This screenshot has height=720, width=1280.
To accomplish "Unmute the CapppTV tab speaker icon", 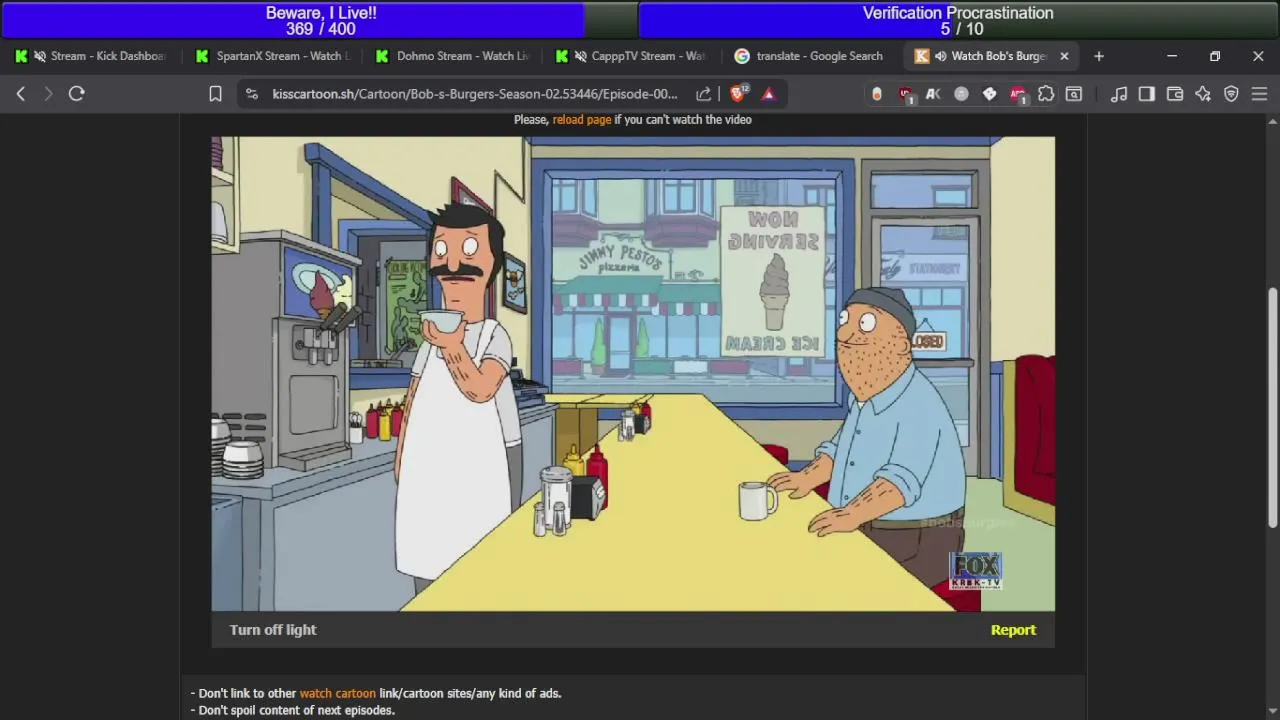I will [x=580, y=56].
